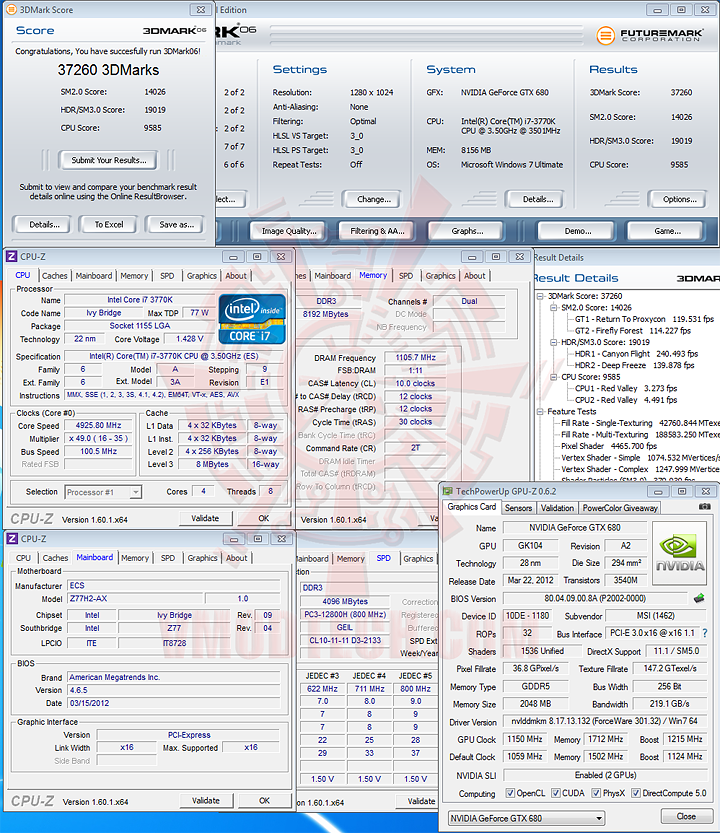Click the Futuremark Corporation logo
The width and height of the screenshot is (720, 833).
(x=650, y=36)
